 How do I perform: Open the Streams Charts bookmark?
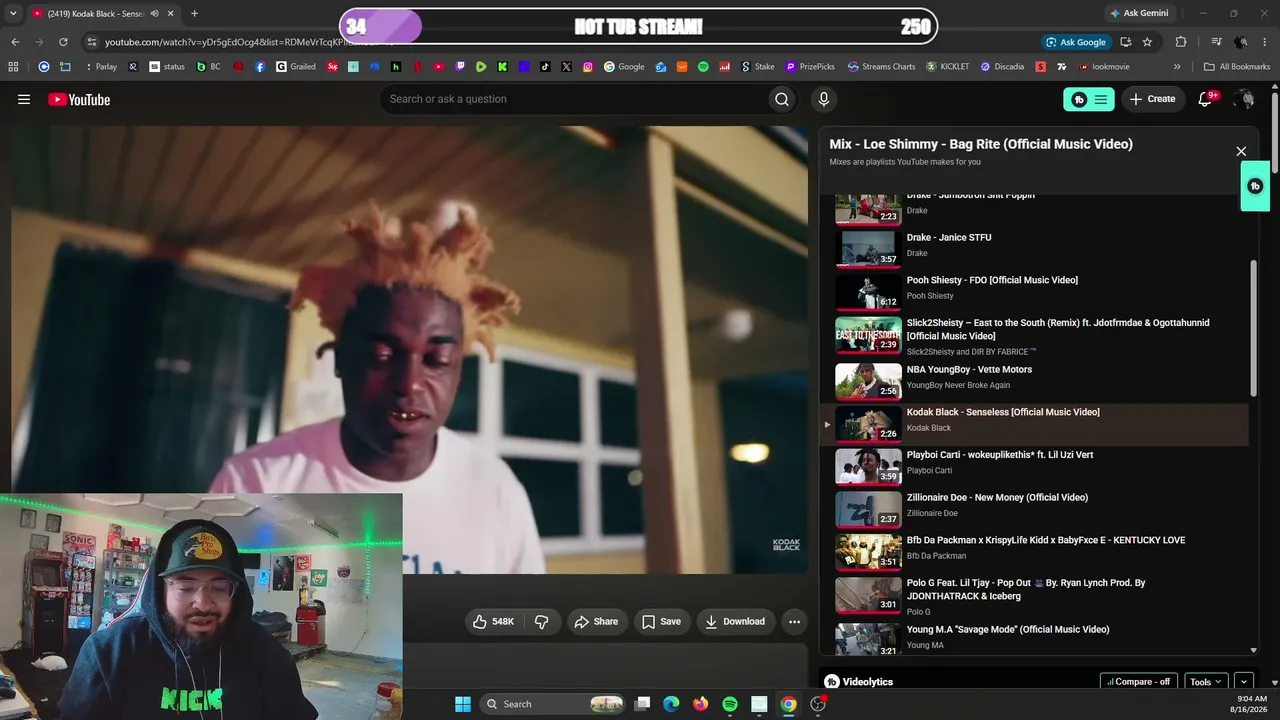881,67
